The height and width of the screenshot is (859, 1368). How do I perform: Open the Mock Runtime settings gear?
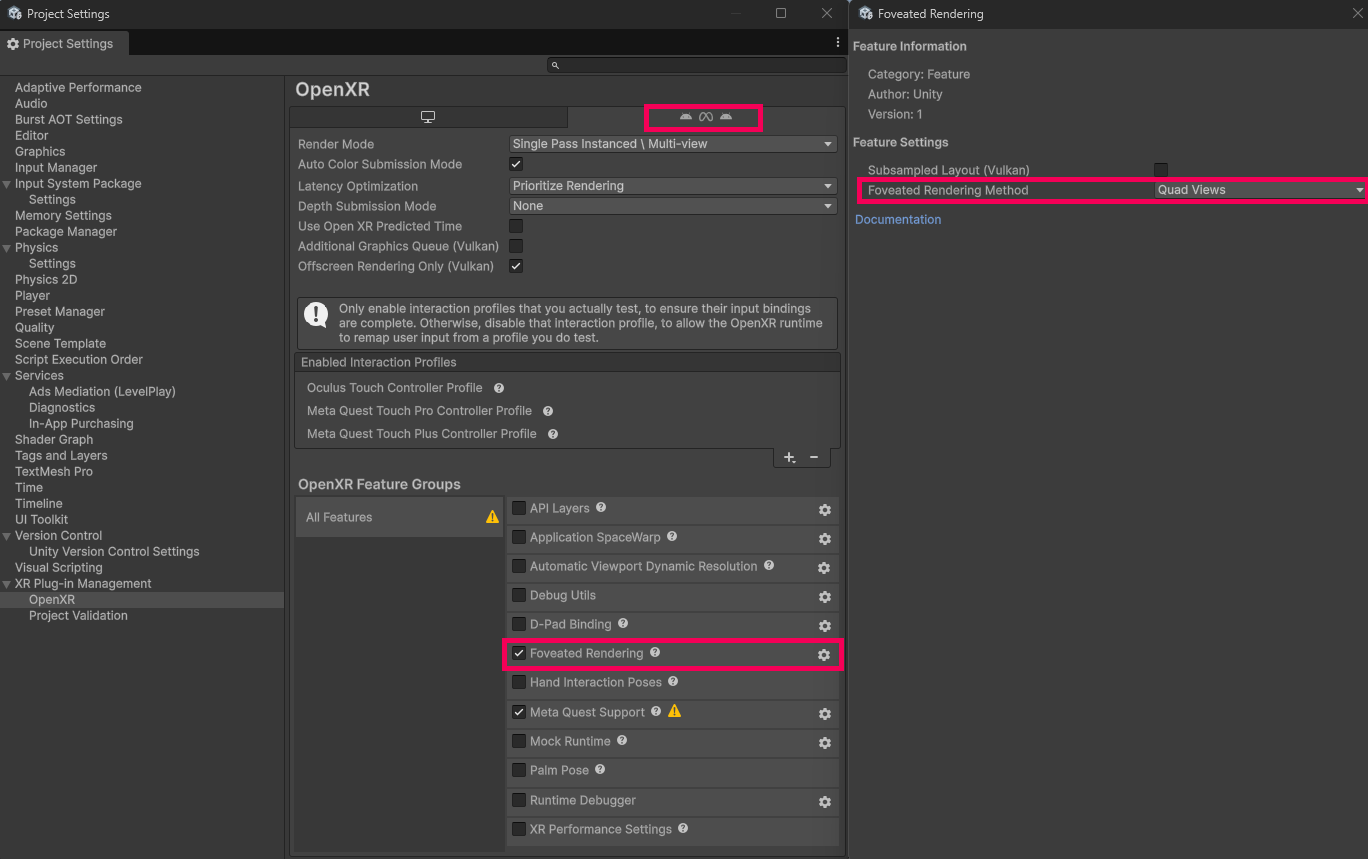coord(824,743)
